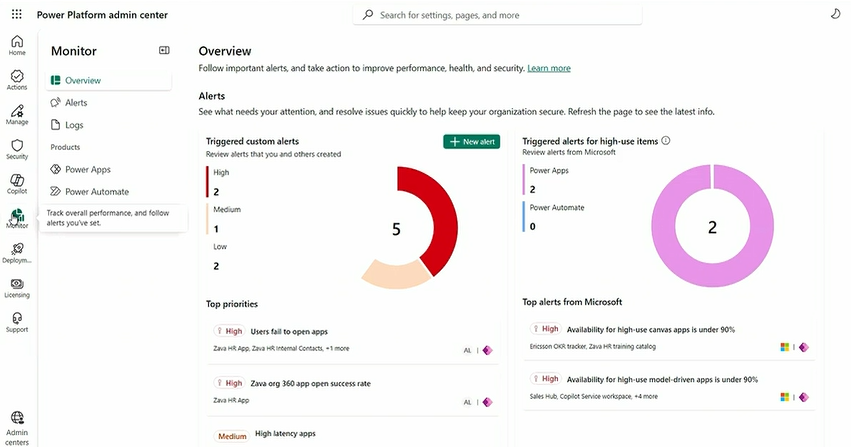Select Alerts in Monitor menu
The image size is (851, 447).
[76, 103]
